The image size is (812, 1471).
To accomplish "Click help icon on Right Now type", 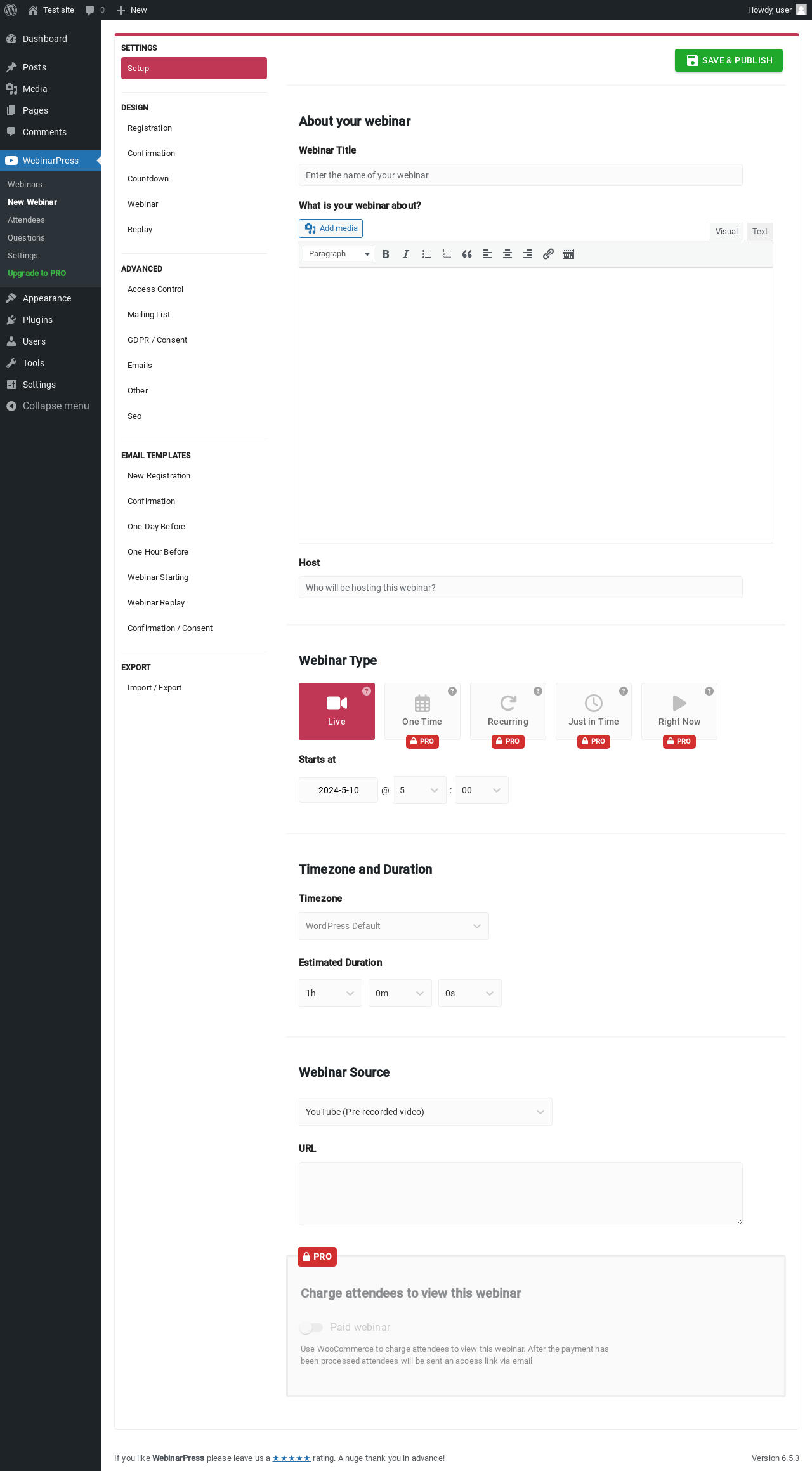I will click(x=709, y=691).
